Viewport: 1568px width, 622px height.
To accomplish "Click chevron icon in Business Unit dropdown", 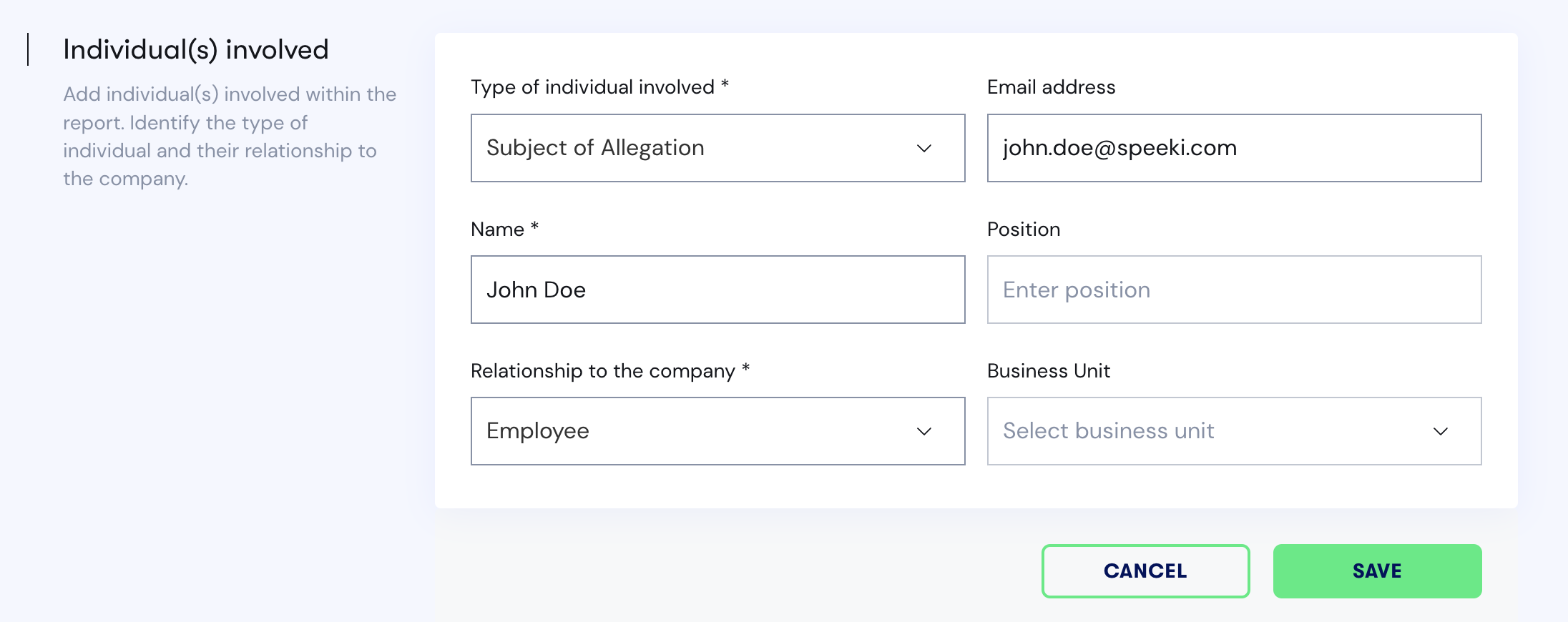I will [1440, 432].
